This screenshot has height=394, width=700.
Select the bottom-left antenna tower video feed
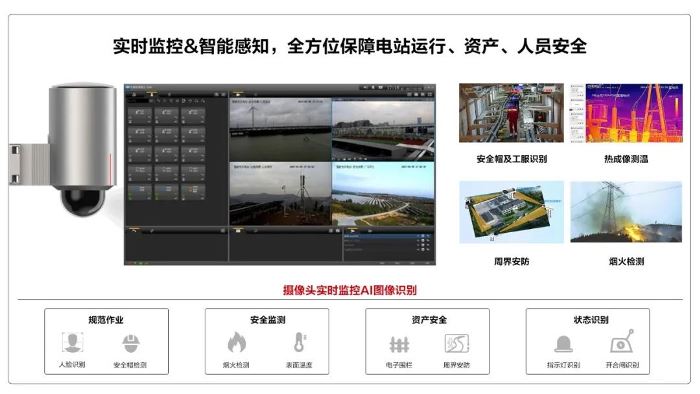click(280, 194)
